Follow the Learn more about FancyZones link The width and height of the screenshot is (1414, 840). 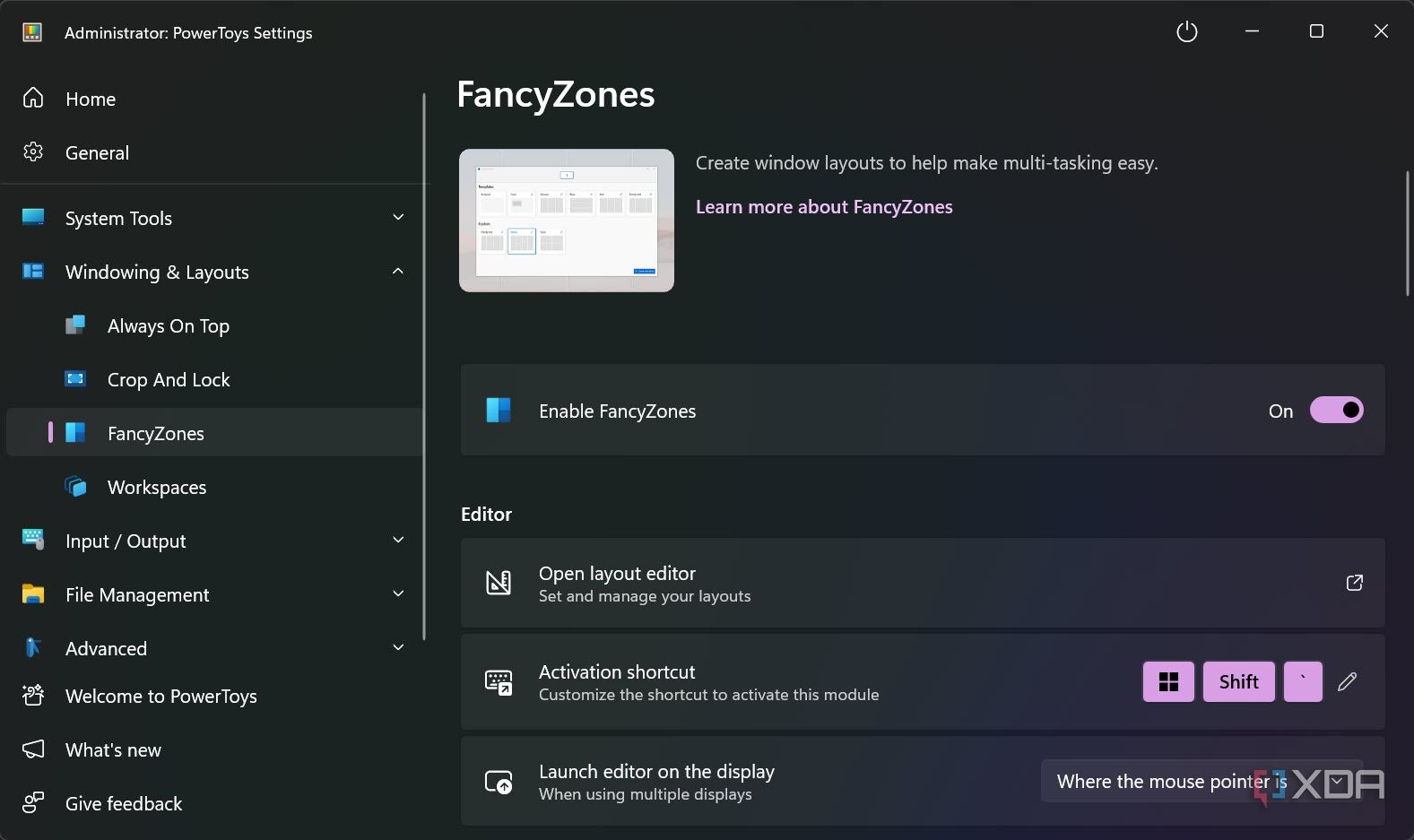[x=824, y=207]
